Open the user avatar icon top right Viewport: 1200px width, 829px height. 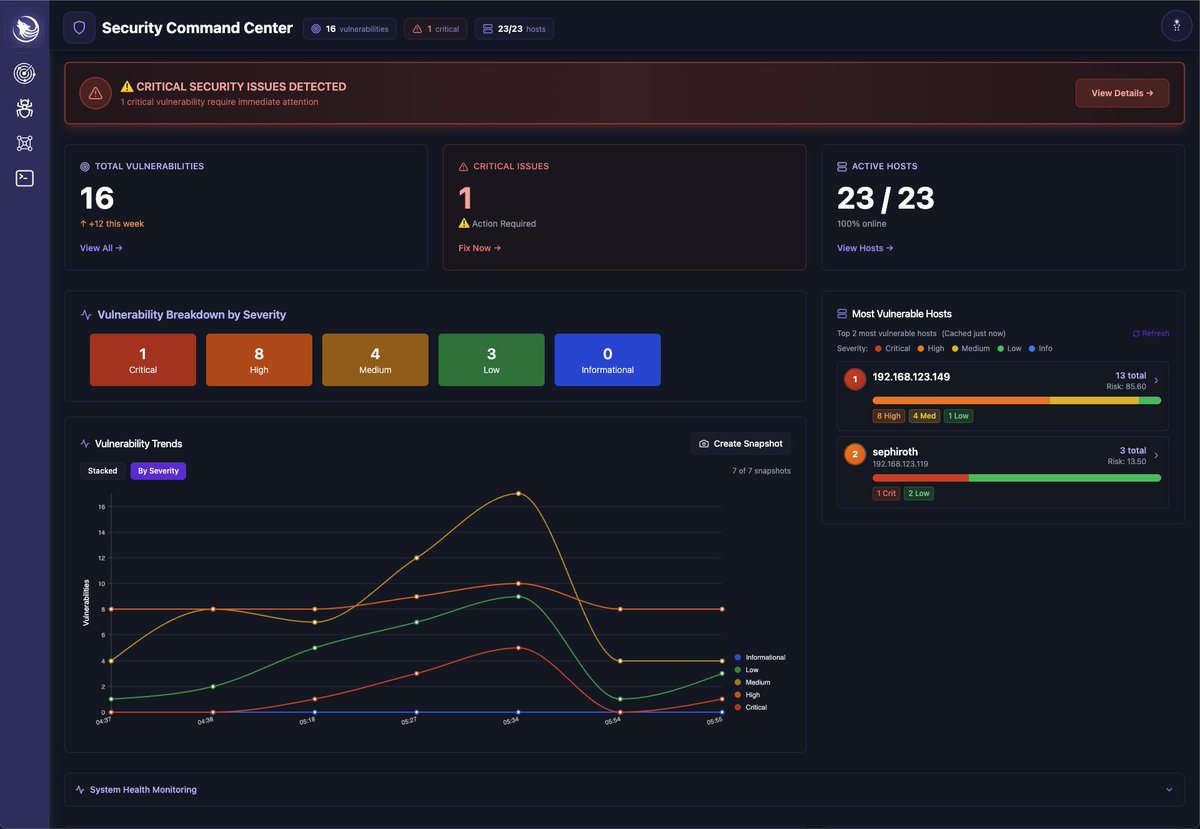pos(1176,25)
